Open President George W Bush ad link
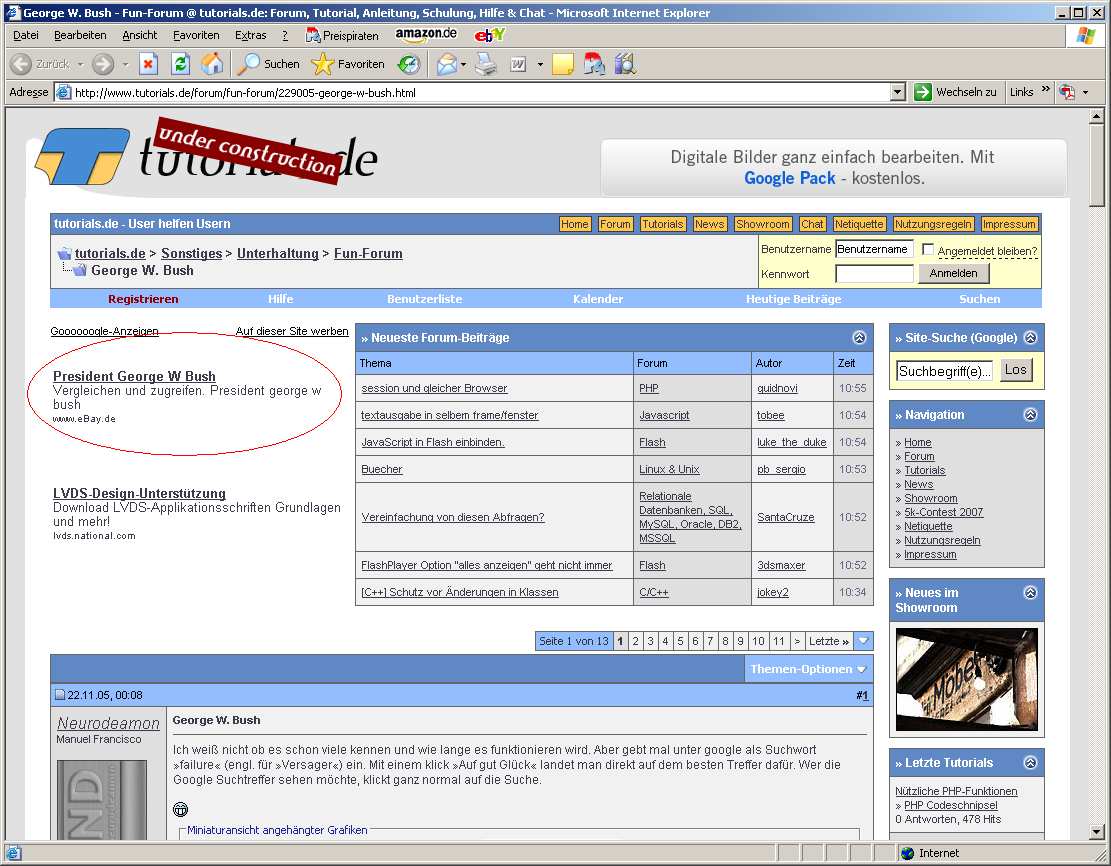The height and width of the screenshot is (866, 1111). click(135, 376)
